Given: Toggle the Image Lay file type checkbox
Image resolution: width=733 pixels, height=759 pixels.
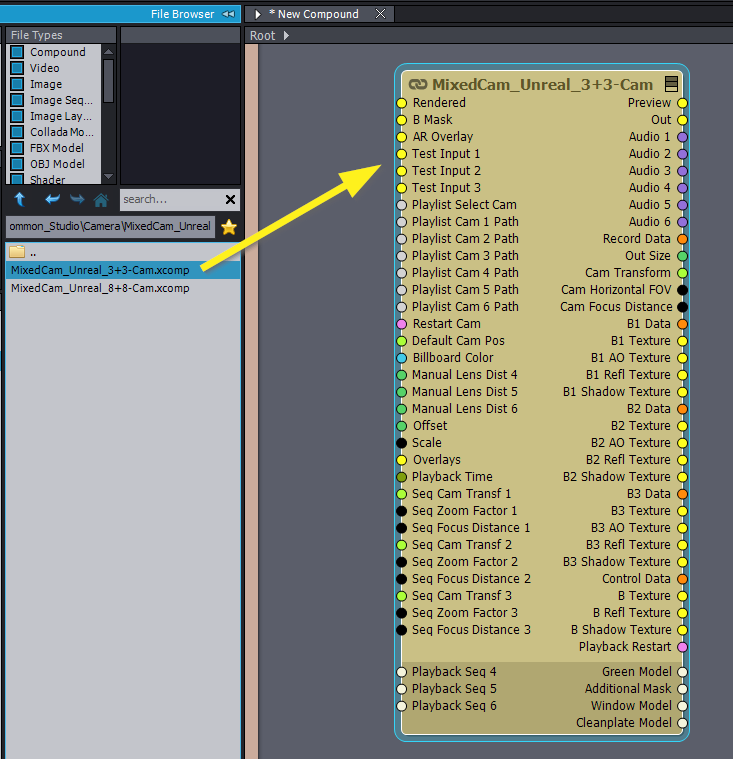Looking at the screenshot, I should click(x=17, y=116).
